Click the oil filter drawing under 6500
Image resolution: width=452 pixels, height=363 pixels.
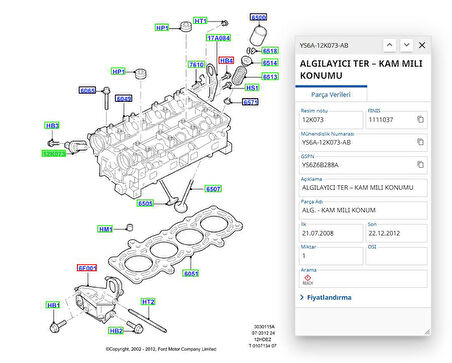(x=258, y=36)
